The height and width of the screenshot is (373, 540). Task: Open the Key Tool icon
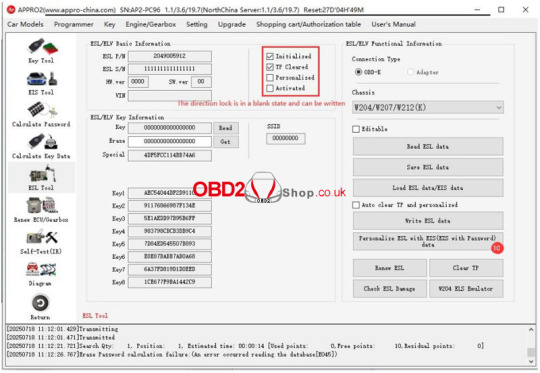[41, 50]
